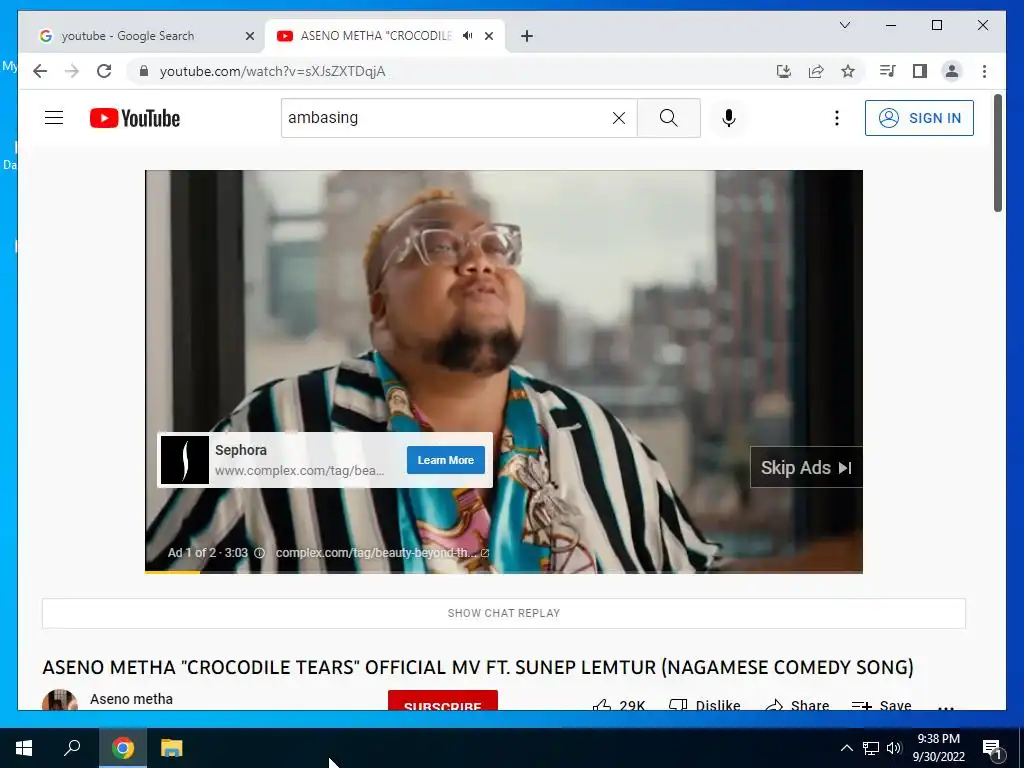The width and height of the screenshot is (1024, 768).
Task: Close the ASENO METHA tab
Action: point(489,37)
